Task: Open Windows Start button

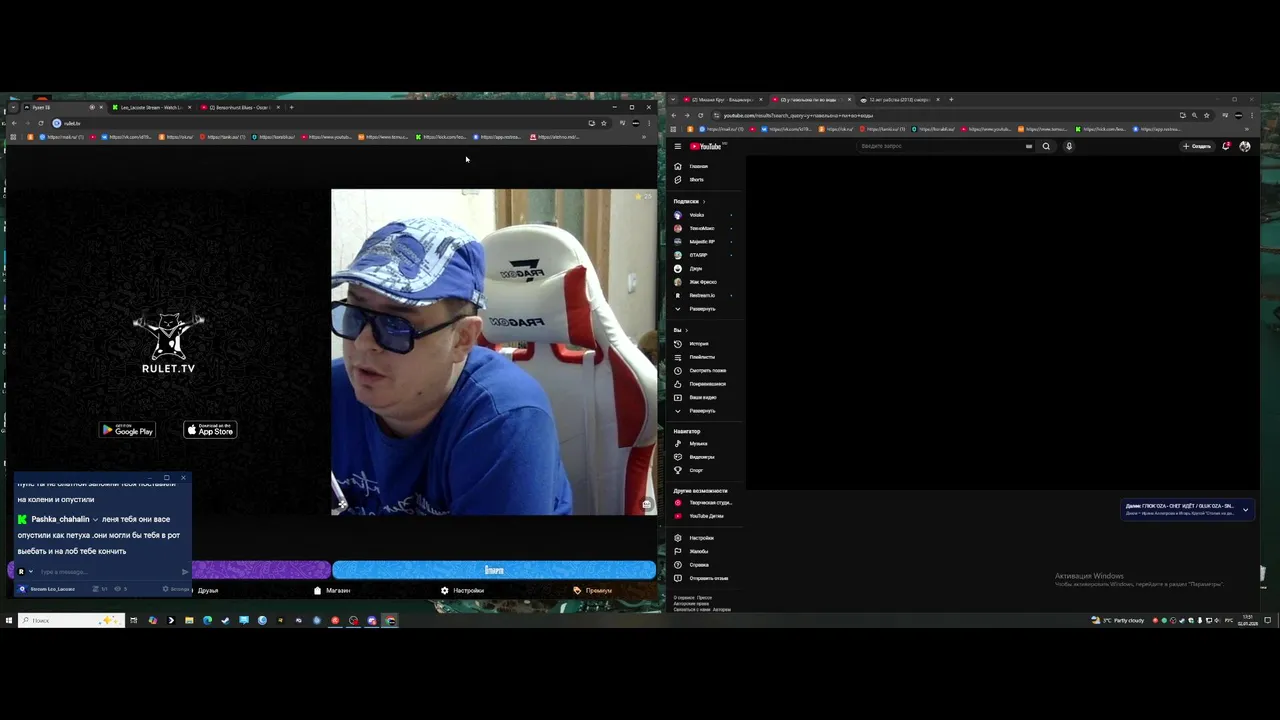Action: (8, 620)
